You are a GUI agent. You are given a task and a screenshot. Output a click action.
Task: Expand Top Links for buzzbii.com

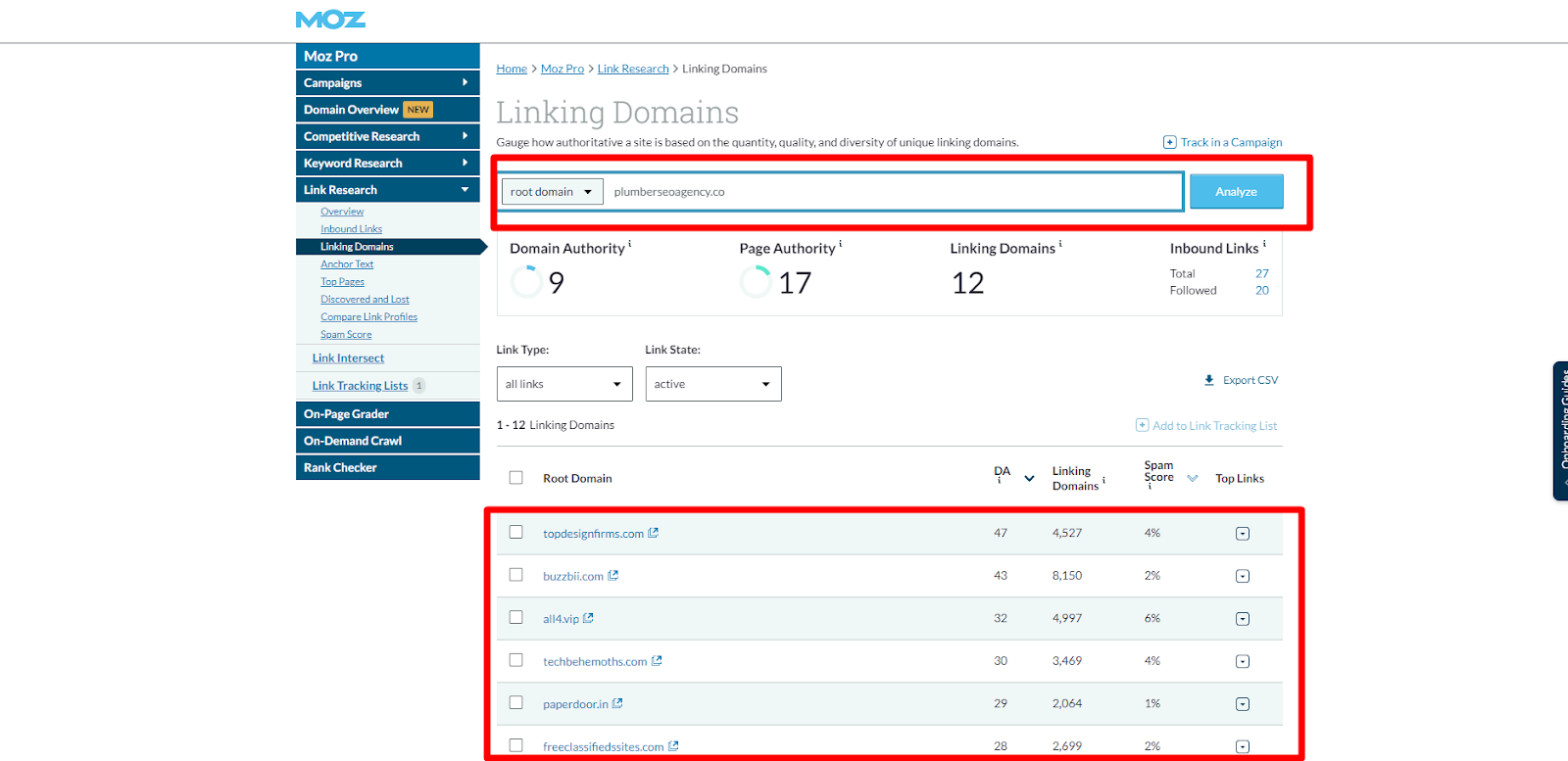coord(1243,576)
